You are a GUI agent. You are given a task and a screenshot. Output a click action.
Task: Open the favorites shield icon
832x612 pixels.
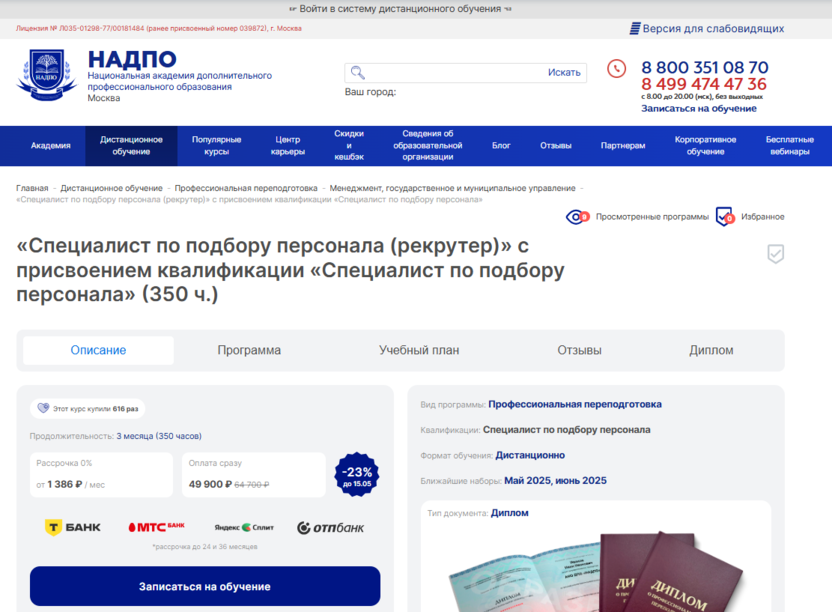[725, 217]
